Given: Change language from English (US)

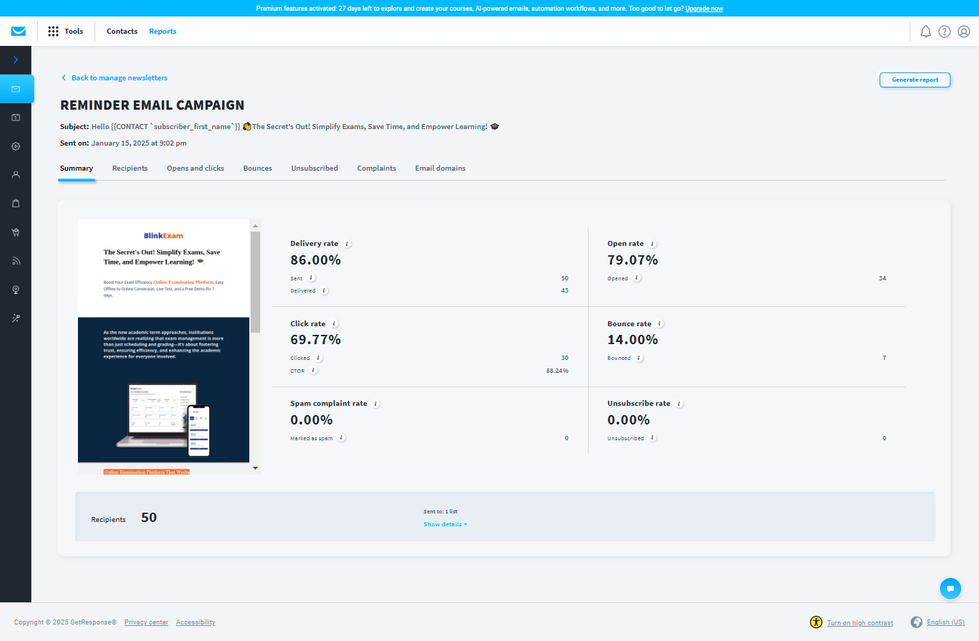Looking at the screenshot, I should tap(945, 622).
